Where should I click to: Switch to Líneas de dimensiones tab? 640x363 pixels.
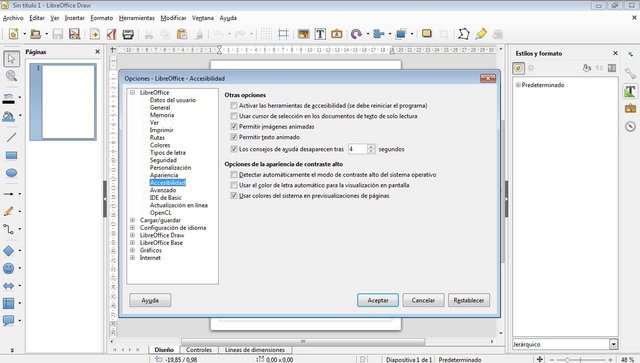255,350
